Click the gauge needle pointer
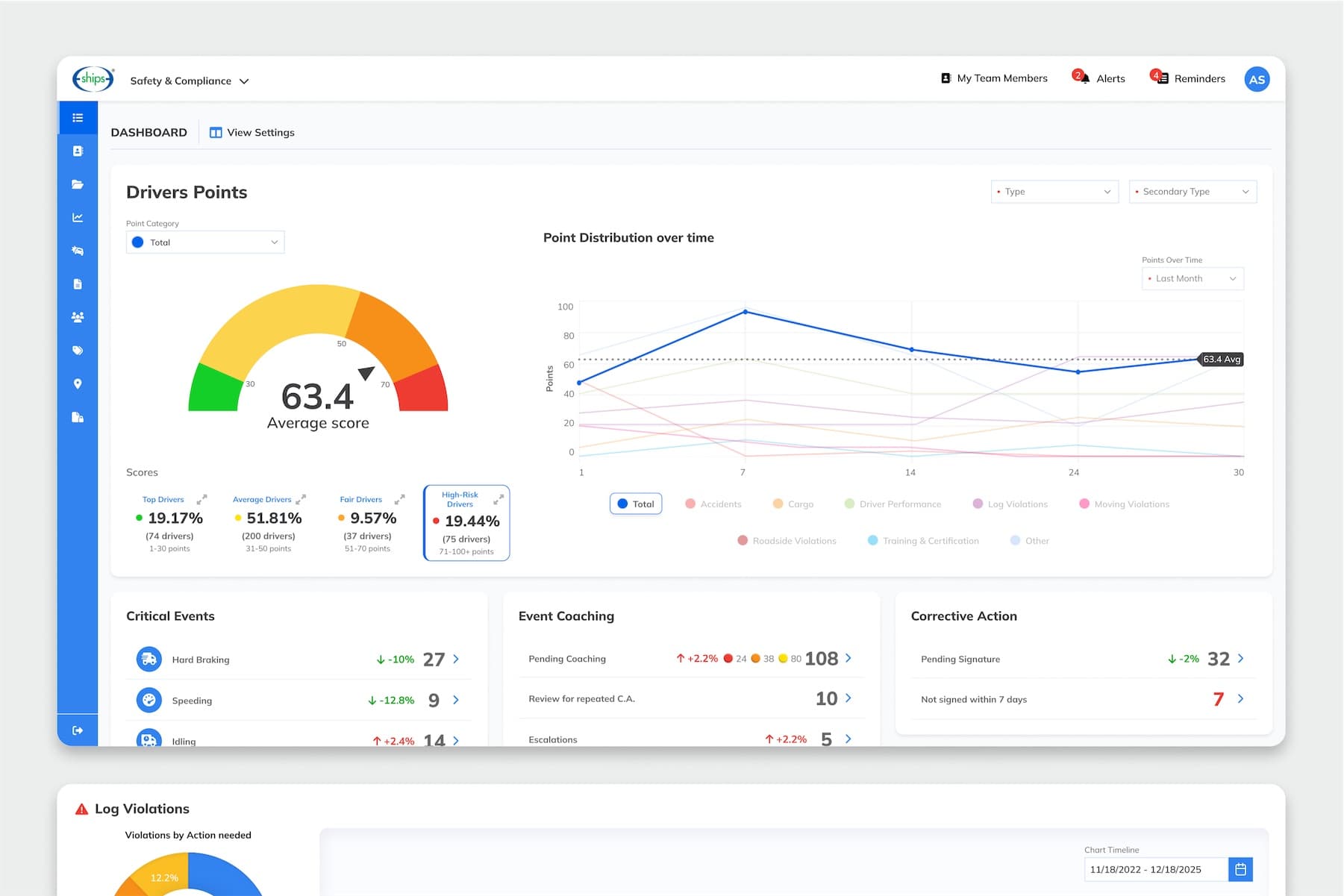Image resolution: width=1344 pixels, height=896 pixels. [x=366, y=373]
